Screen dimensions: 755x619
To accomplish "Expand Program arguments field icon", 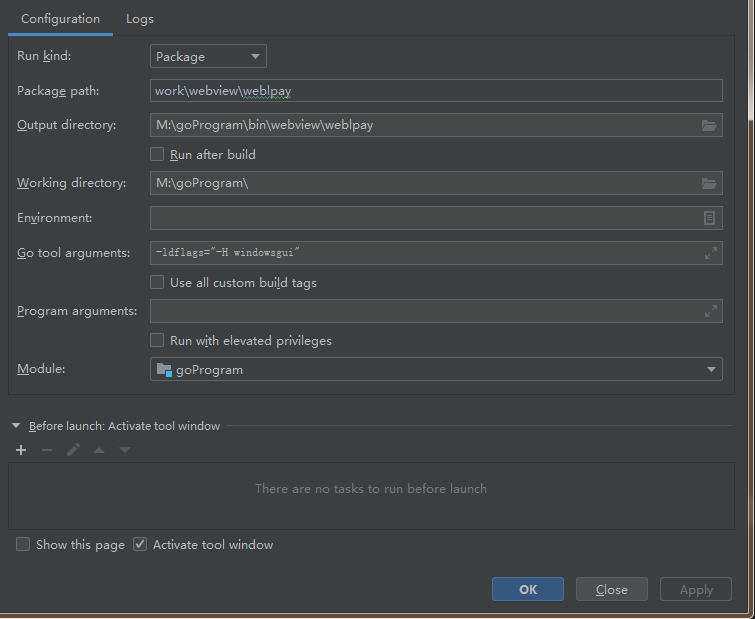I will pos(711,311).
